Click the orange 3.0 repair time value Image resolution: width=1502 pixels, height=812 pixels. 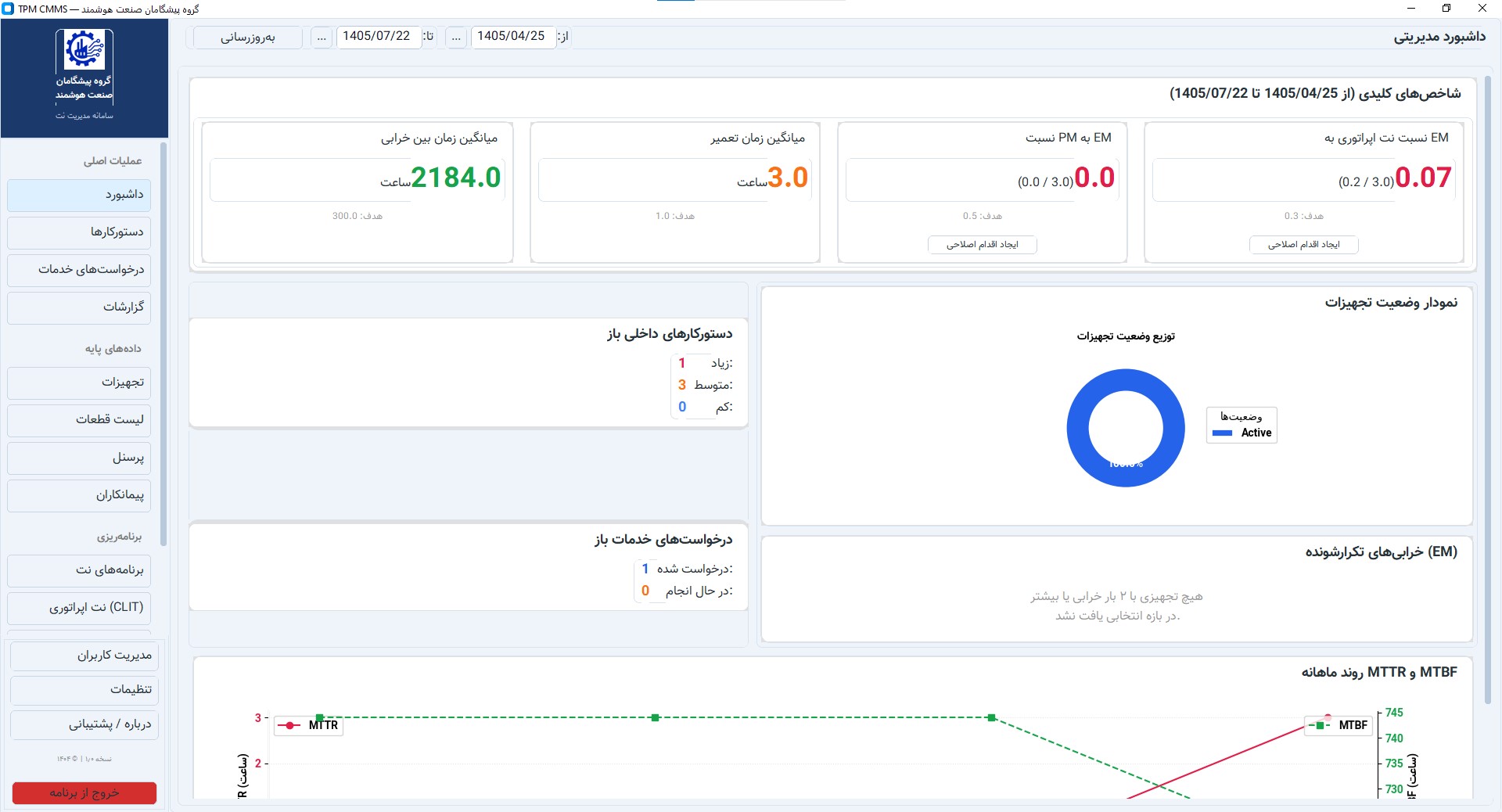click(788, 178)
